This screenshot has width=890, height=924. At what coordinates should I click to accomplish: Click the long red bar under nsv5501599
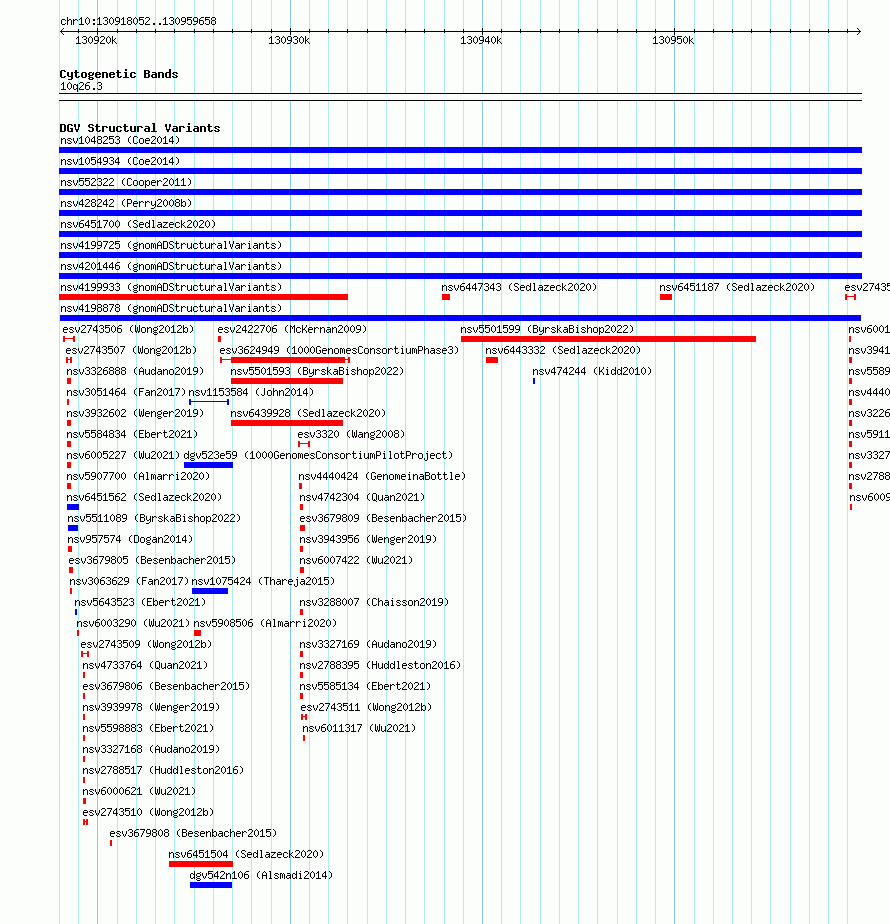tap(608, 339)
